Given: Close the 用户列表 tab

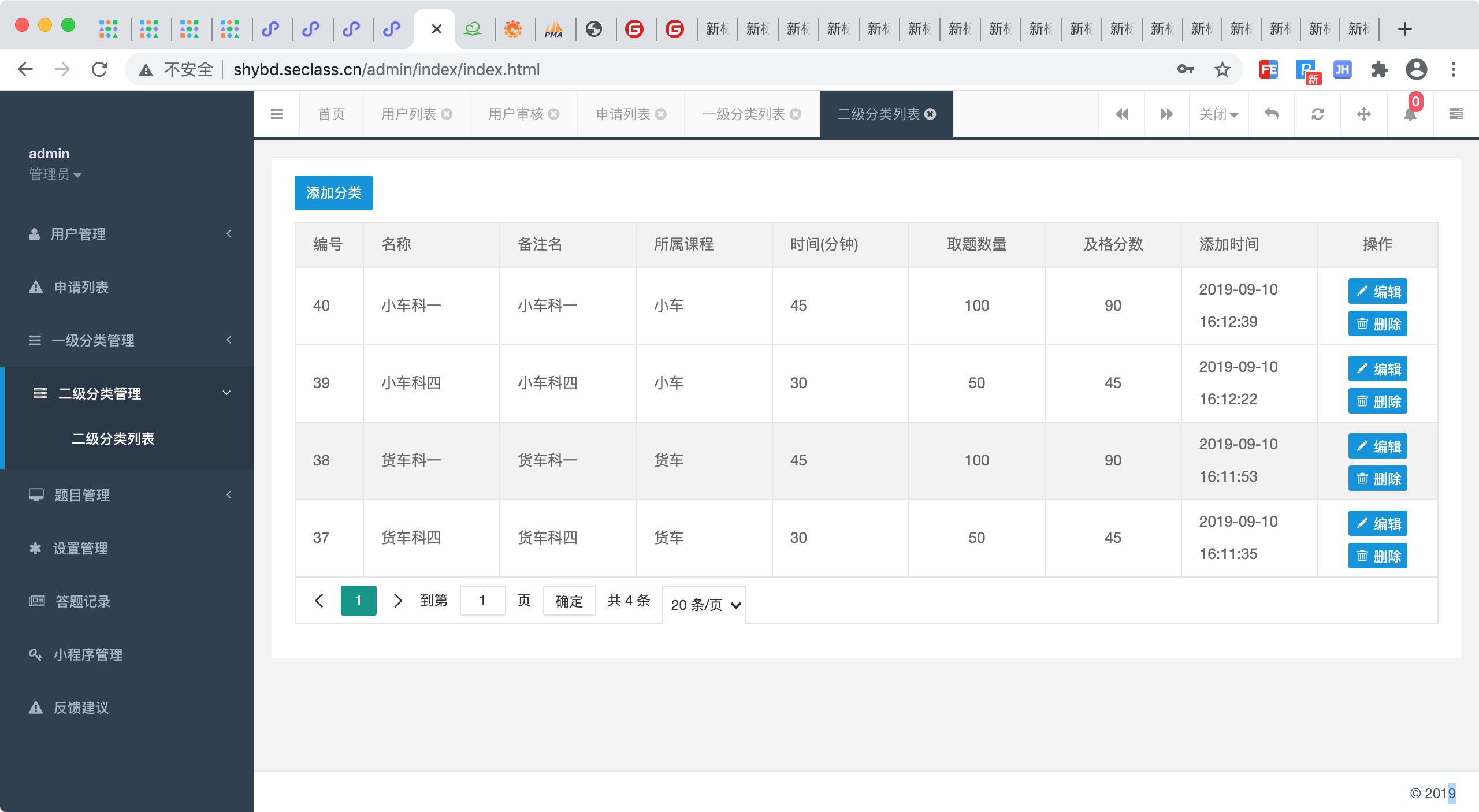Looking at the screenshot, I should (x=447, y=114).
